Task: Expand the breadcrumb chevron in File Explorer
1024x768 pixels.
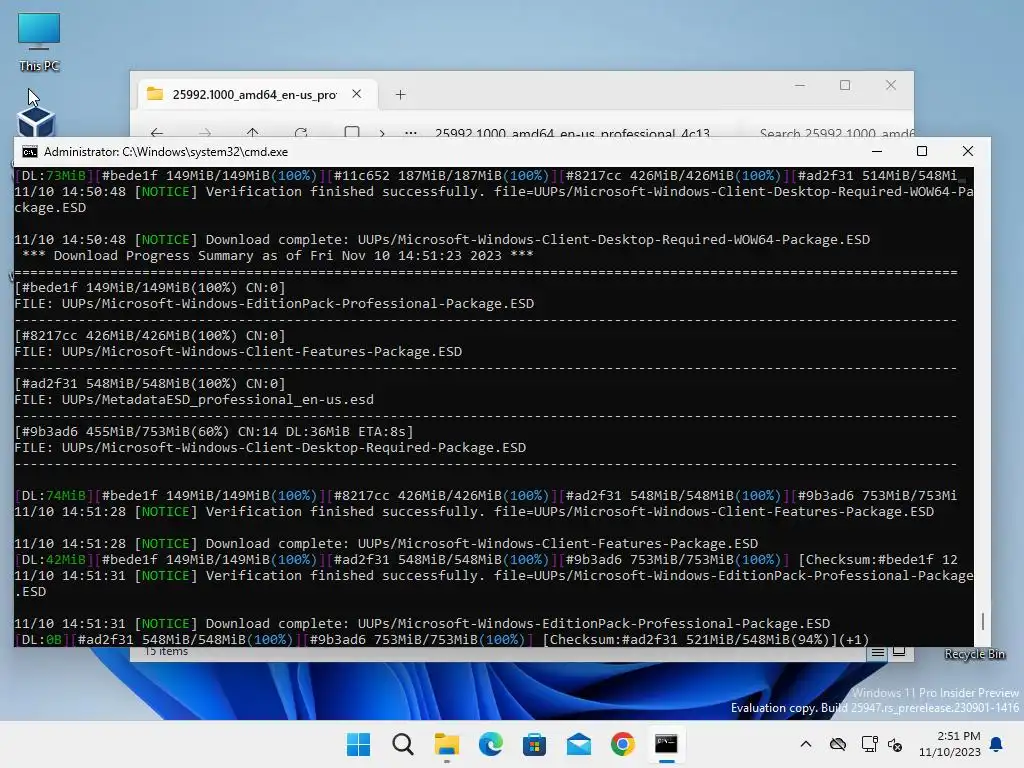Action: coord(382,133)
